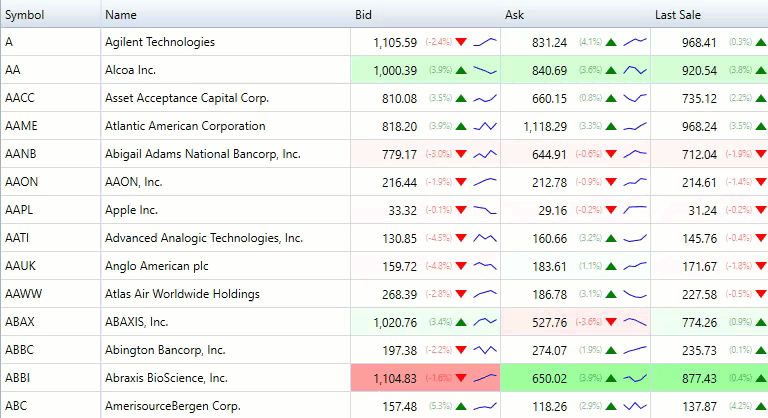Image resolution: width=768 pixels, height=418 pixels.
Task: Click the Last Sale column header
Action: coord(677,14)
